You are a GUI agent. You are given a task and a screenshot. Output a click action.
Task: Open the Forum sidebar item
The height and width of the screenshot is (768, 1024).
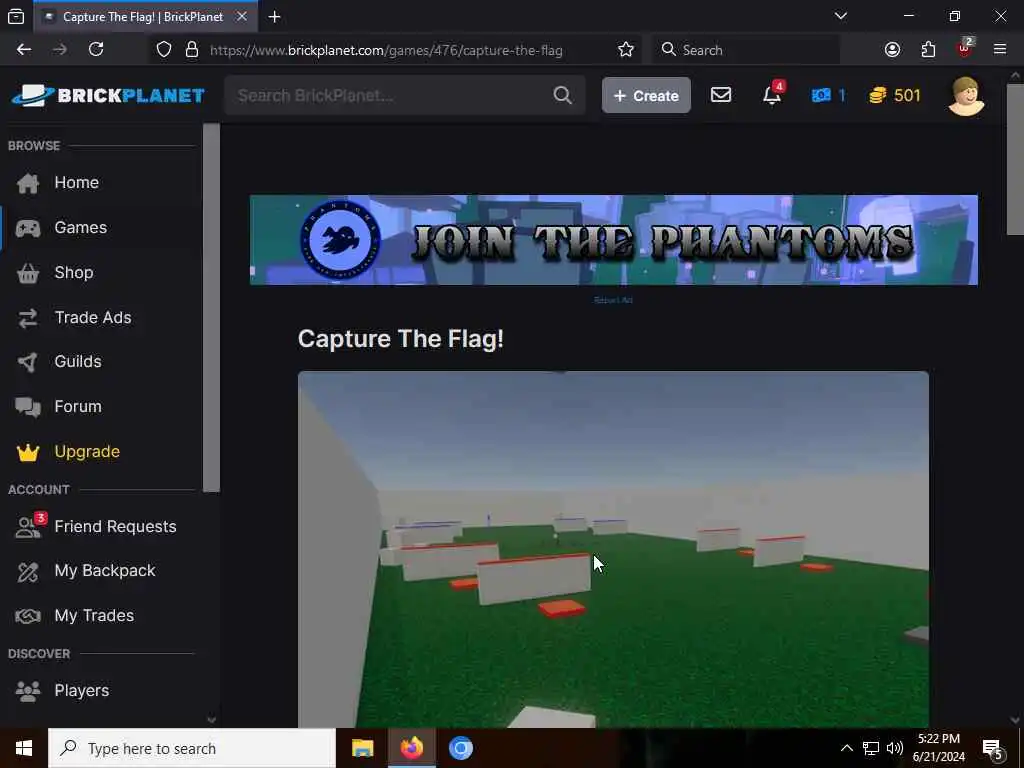(101, 407)
